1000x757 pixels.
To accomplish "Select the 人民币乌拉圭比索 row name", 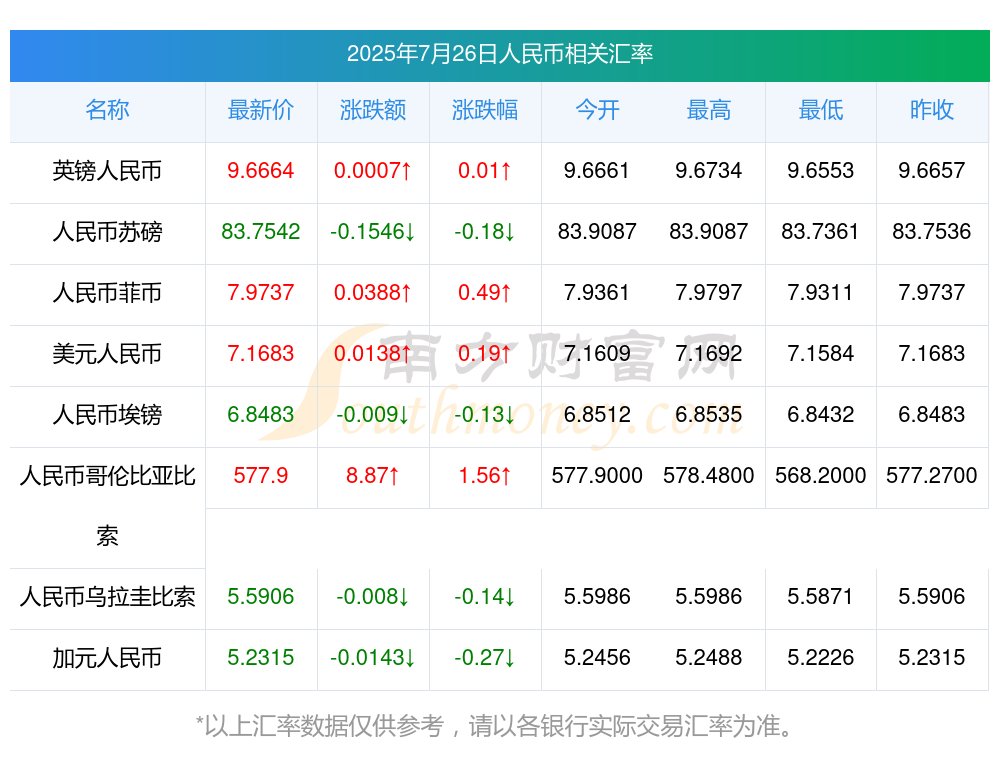I will point(107,597).
